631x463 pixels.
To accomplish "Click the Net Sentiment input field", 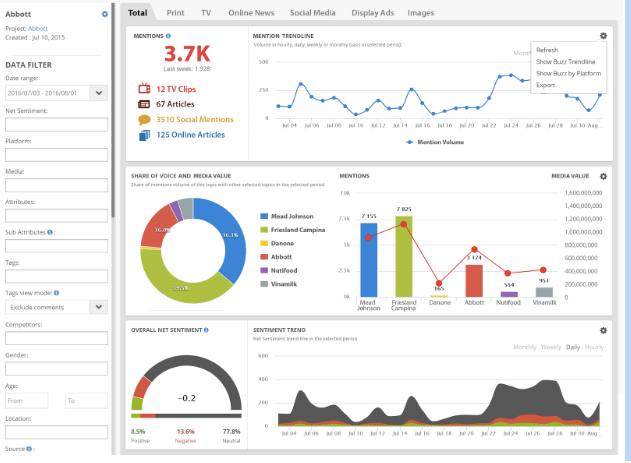I will 56,124.
